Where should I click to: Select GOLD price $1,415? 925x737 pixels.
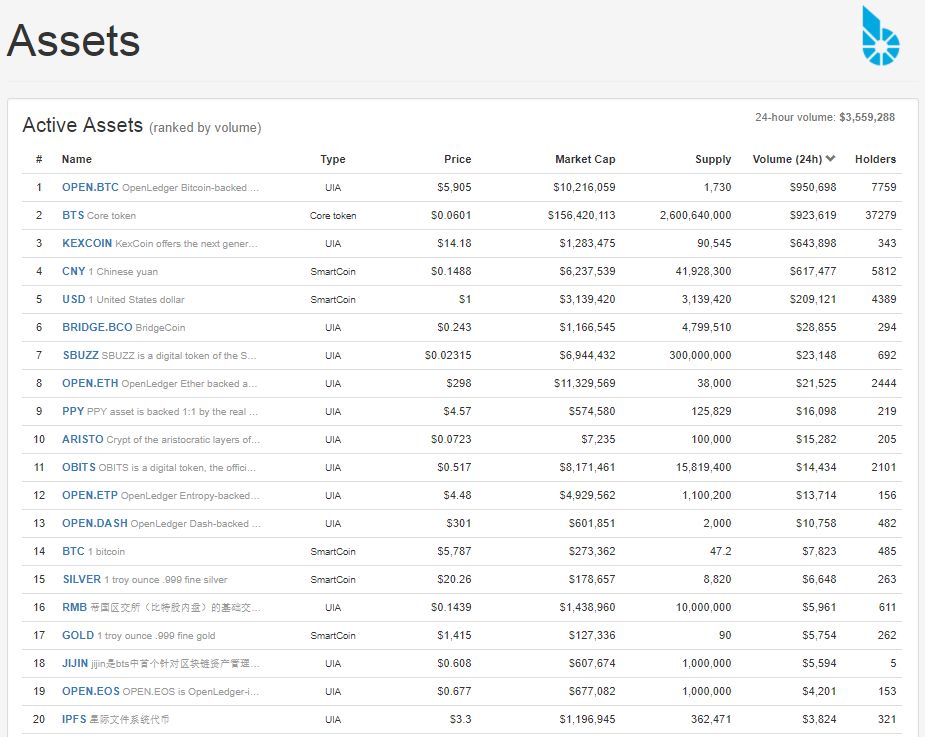pyautogui.click(x=454, y=636)
